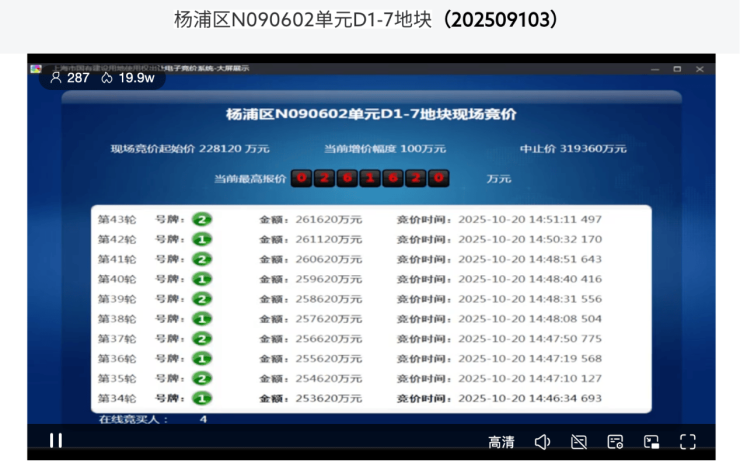Viewport: 740px width, 466px height.
Task: Click amount 261620万元 in round 43
Action: pyautogui.click(x=329, y=220)
